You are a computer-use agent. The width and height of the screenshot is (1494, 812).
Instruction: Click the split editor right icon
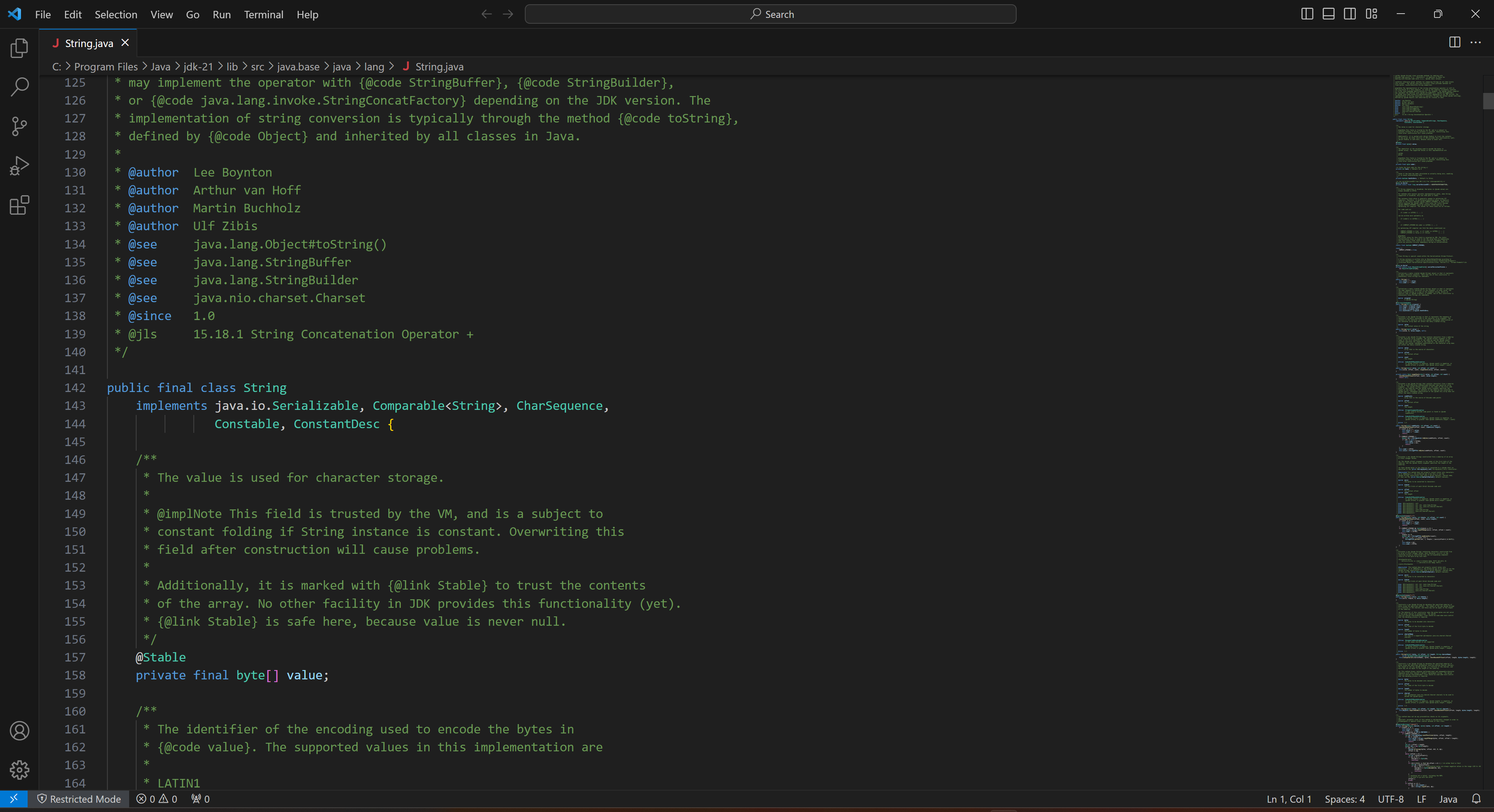click(x=1455, y=42)
